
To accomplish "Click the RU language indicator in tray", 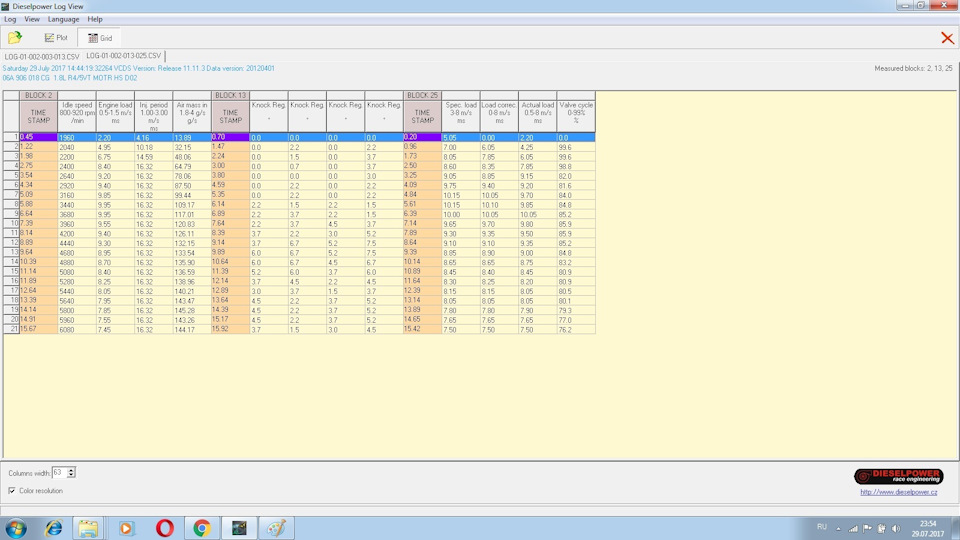I will tap(822, 527).
